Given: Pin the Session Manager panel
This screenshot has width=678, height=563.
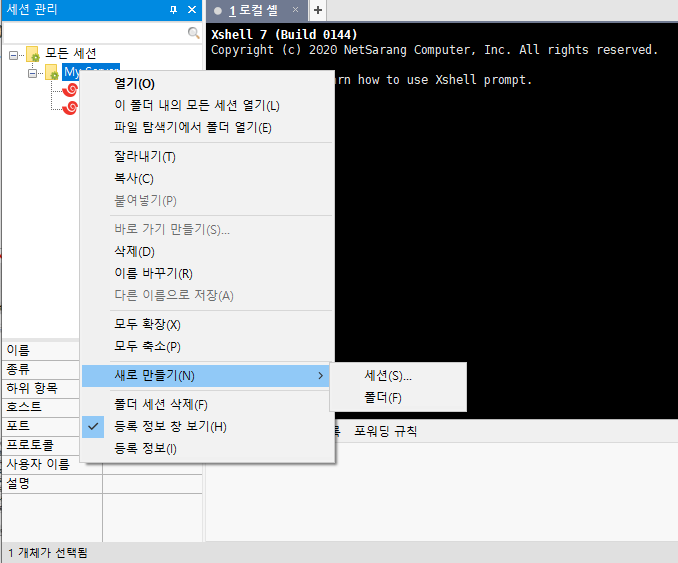Looking at the screenshot, I should pyautogui.click(x=173, y=10).
